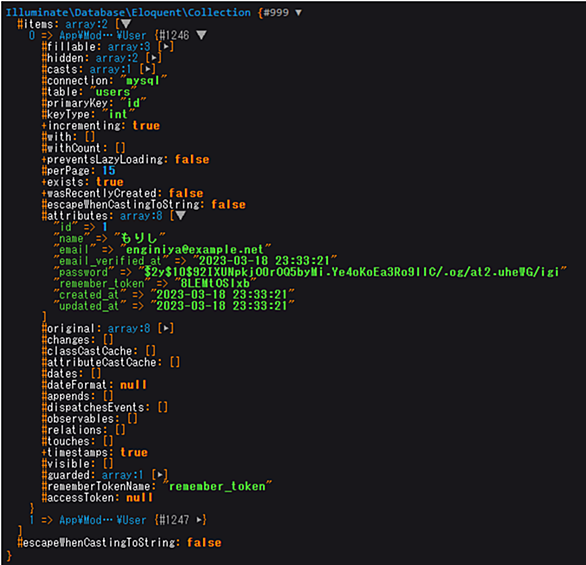Collapse the #items array:2 list
This screenshot has height=565, width=586.
tap(126, 24)
